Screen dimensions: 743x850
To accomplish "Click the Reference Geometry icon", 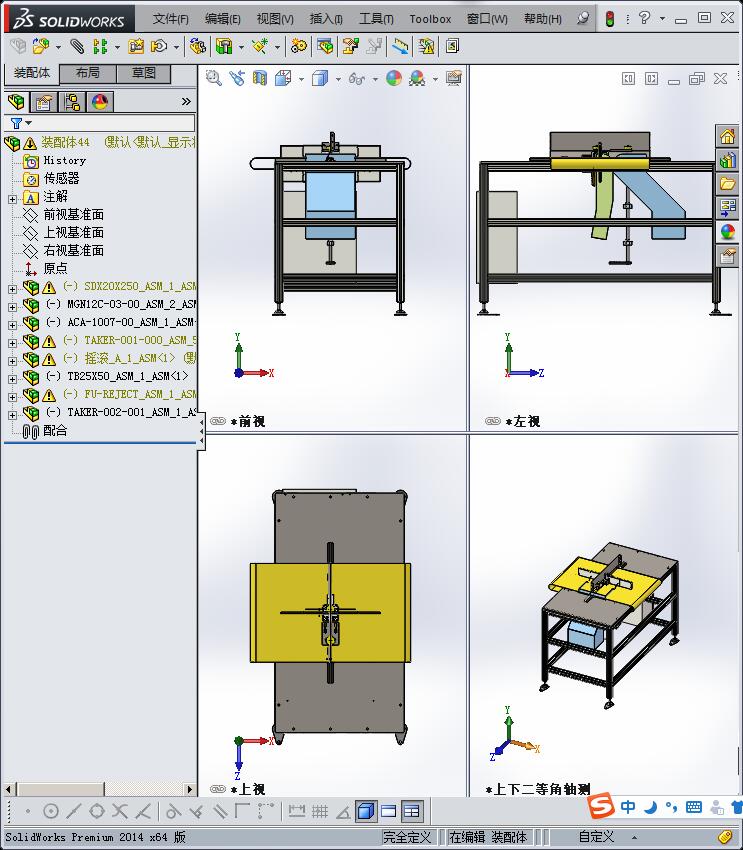I will tap(260, 47).
